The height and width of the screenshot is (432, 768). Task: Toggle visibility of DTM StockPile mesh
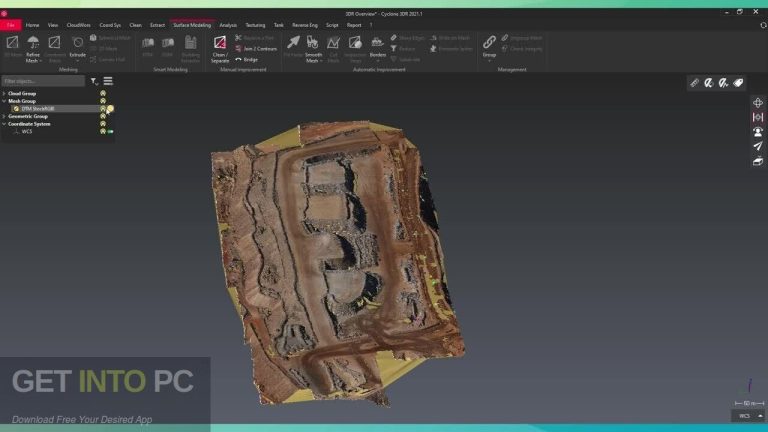[102, 108]
